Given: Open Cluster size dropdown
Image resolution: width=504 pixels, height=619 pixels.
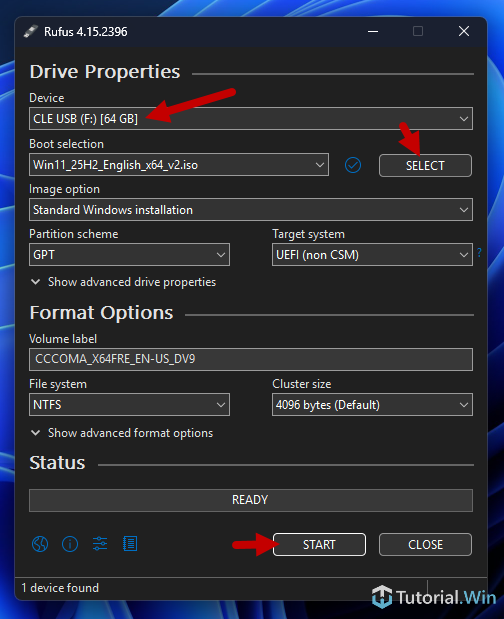Looking at the screenshot, I should click(x=372, y=405).
